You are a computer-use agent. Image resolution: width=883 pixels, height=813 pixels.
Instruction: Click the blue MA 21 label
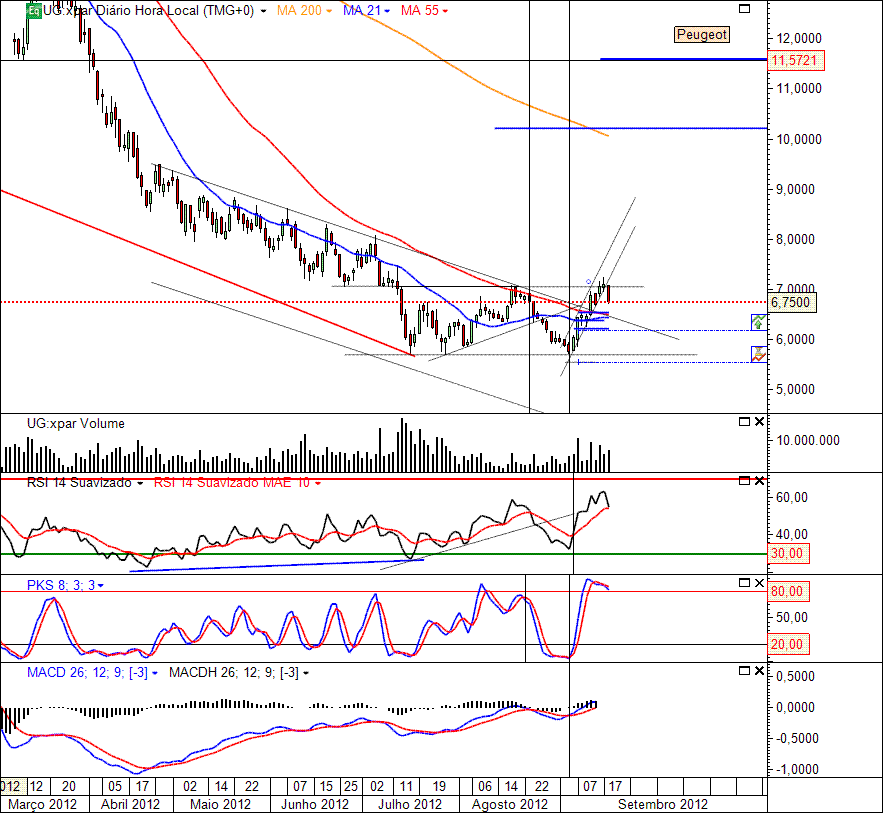[x=362, y=11]
